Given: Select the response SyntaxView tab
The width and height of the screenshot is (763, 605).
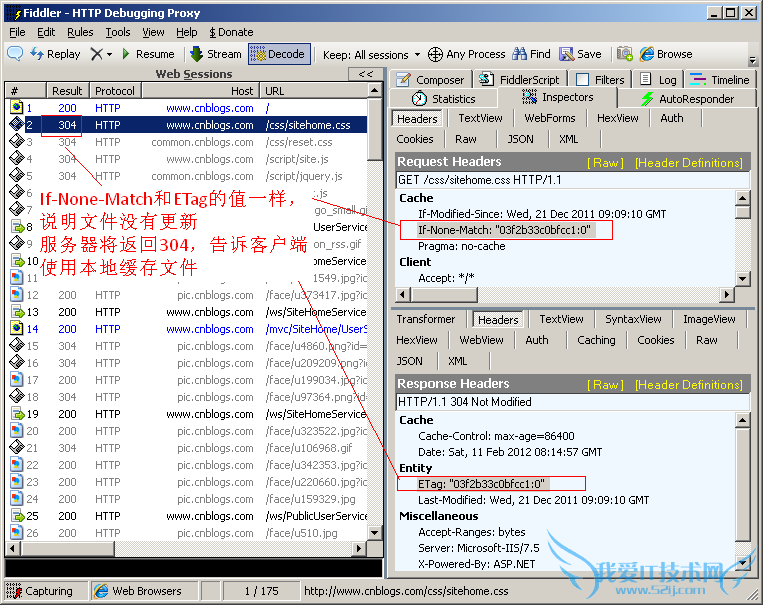Looking at the screenshot, I should (x=633, y=319).
